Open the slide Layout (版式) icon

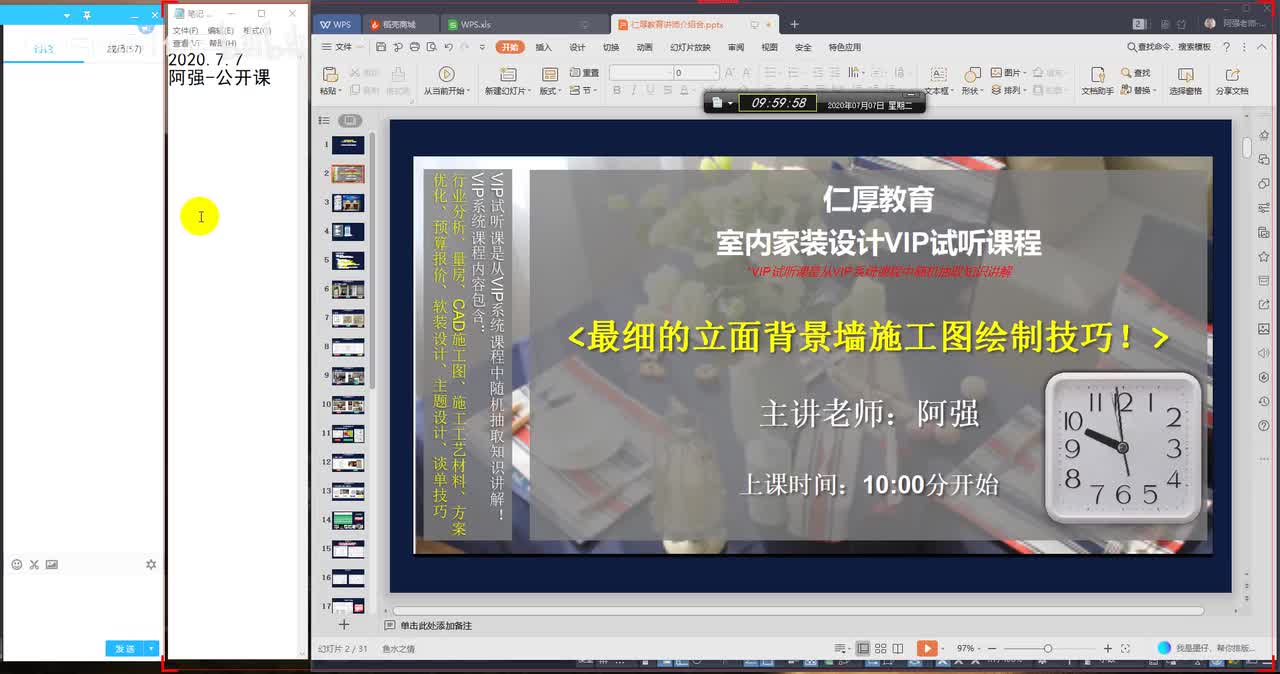pos(549,75)
